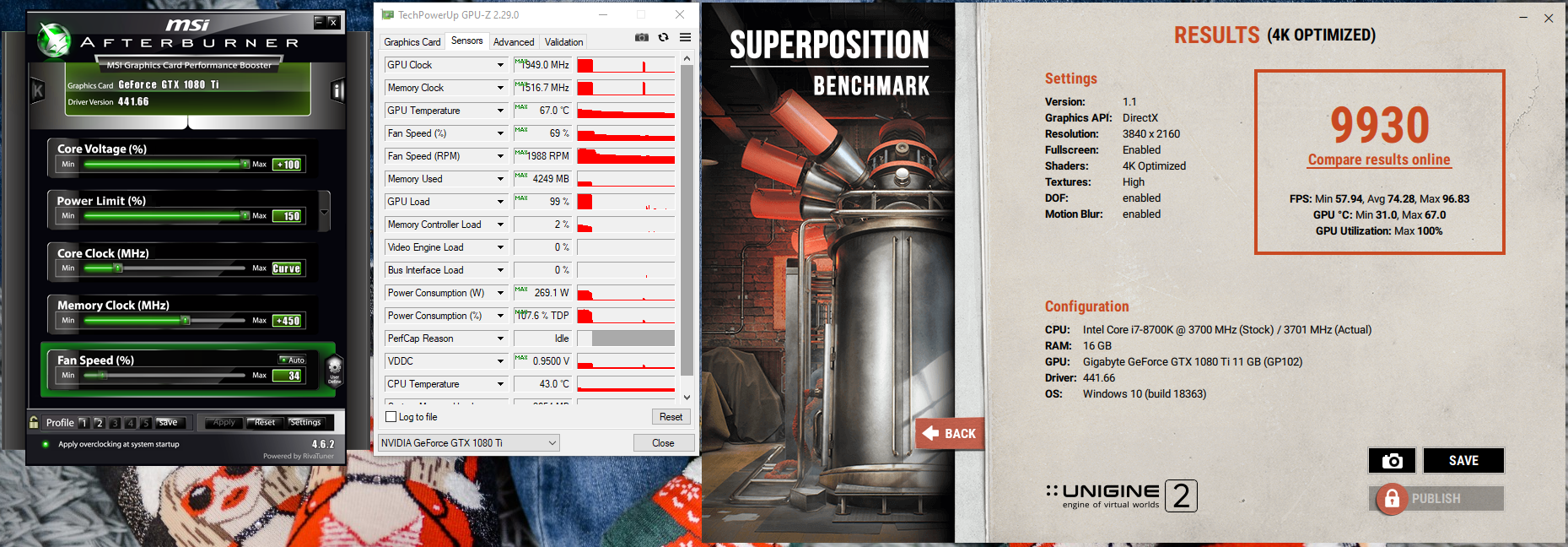1568x547 pixels.
Task: Open the GPU Temperature sensor dropdown
Action: (x=500, y=111)
